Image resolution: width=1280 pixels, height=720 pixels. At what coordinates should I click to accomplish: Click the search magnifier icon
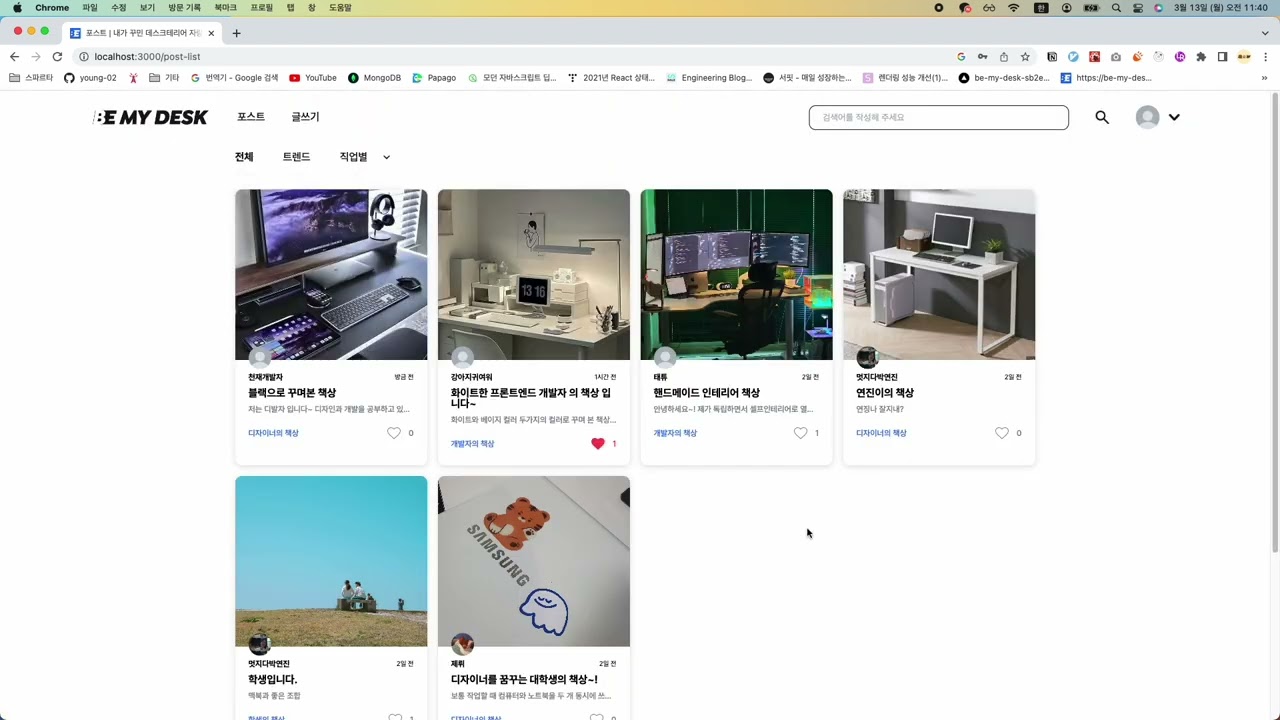(x=1102, y=117)
